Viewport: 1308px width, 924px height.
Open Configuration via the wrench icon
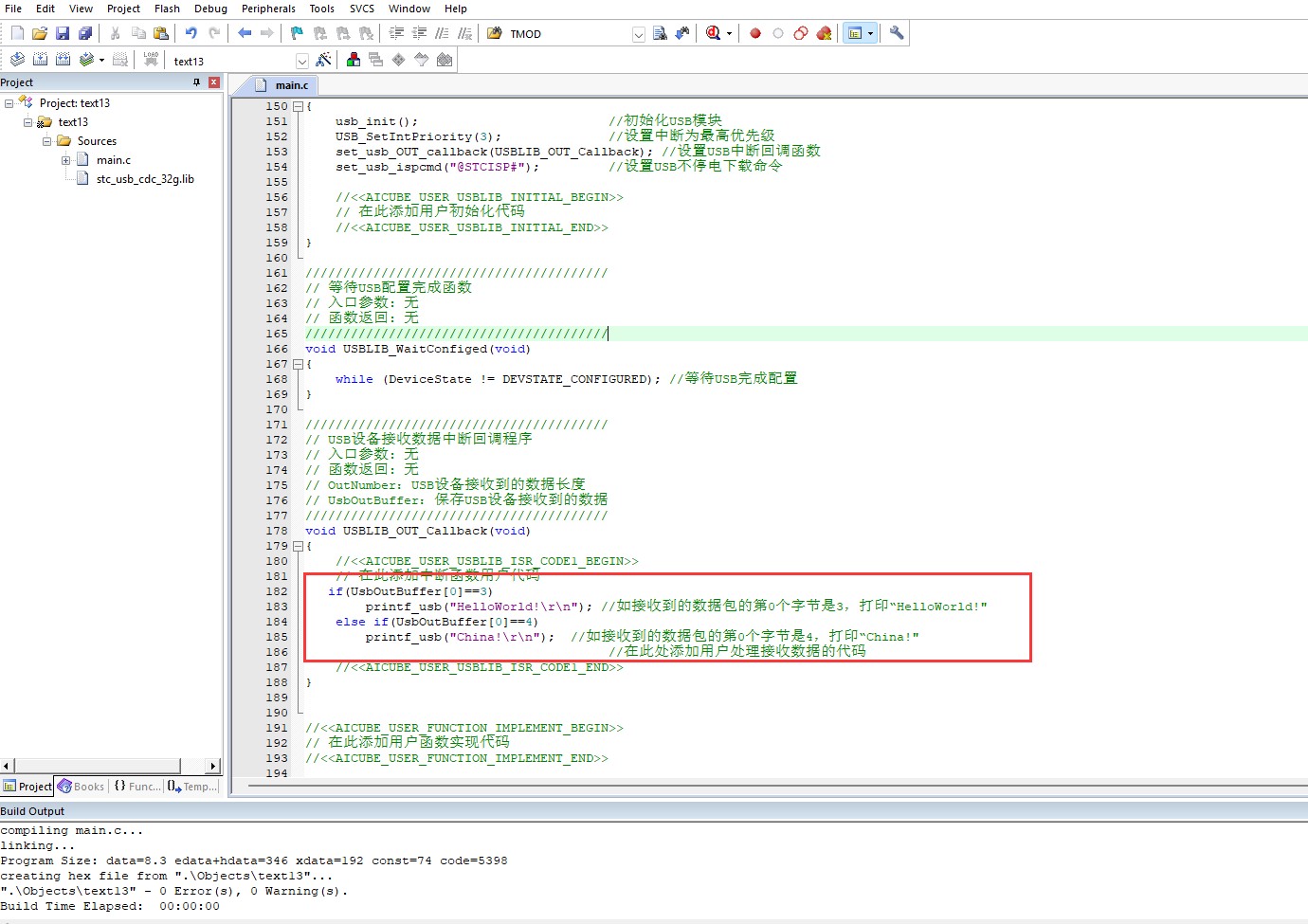click(x=897, y=33)
